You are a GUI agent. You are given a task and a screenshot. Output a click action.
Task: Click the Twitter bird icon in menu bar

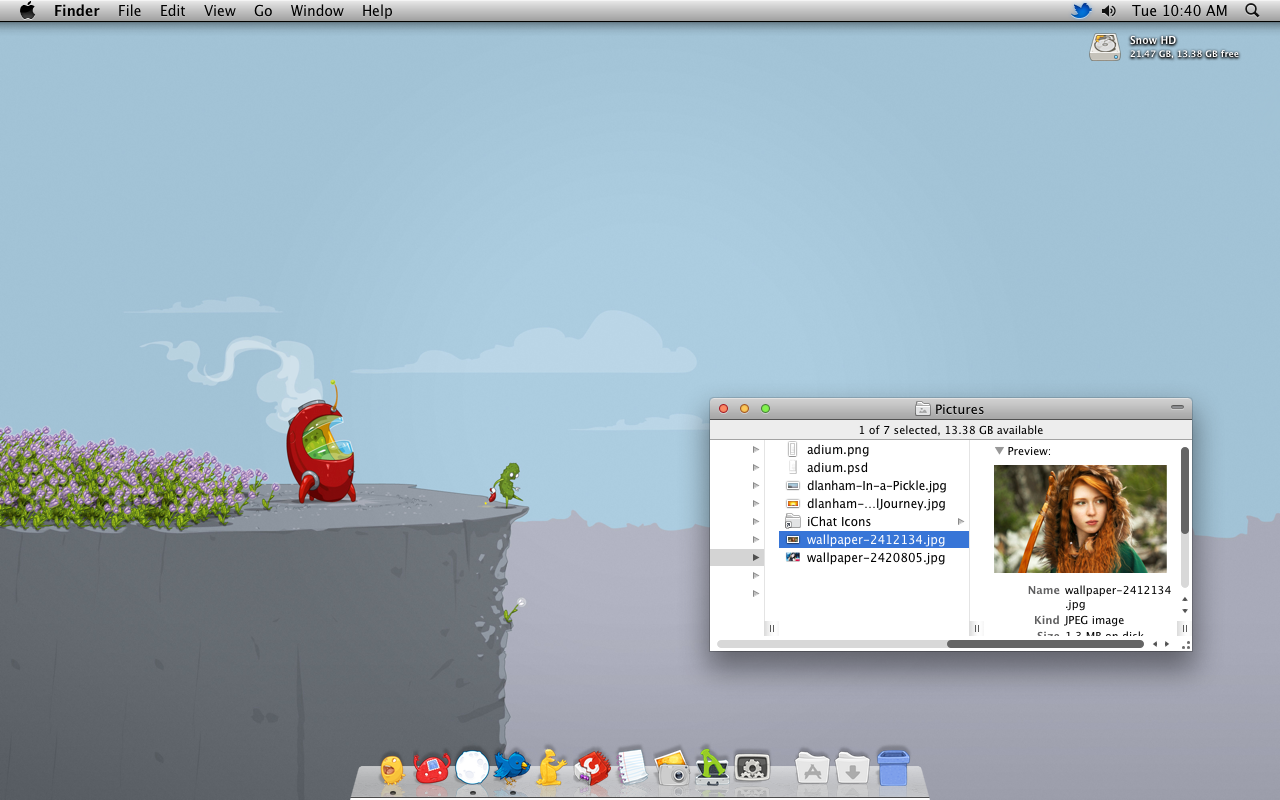click(x=1081, y=10)
